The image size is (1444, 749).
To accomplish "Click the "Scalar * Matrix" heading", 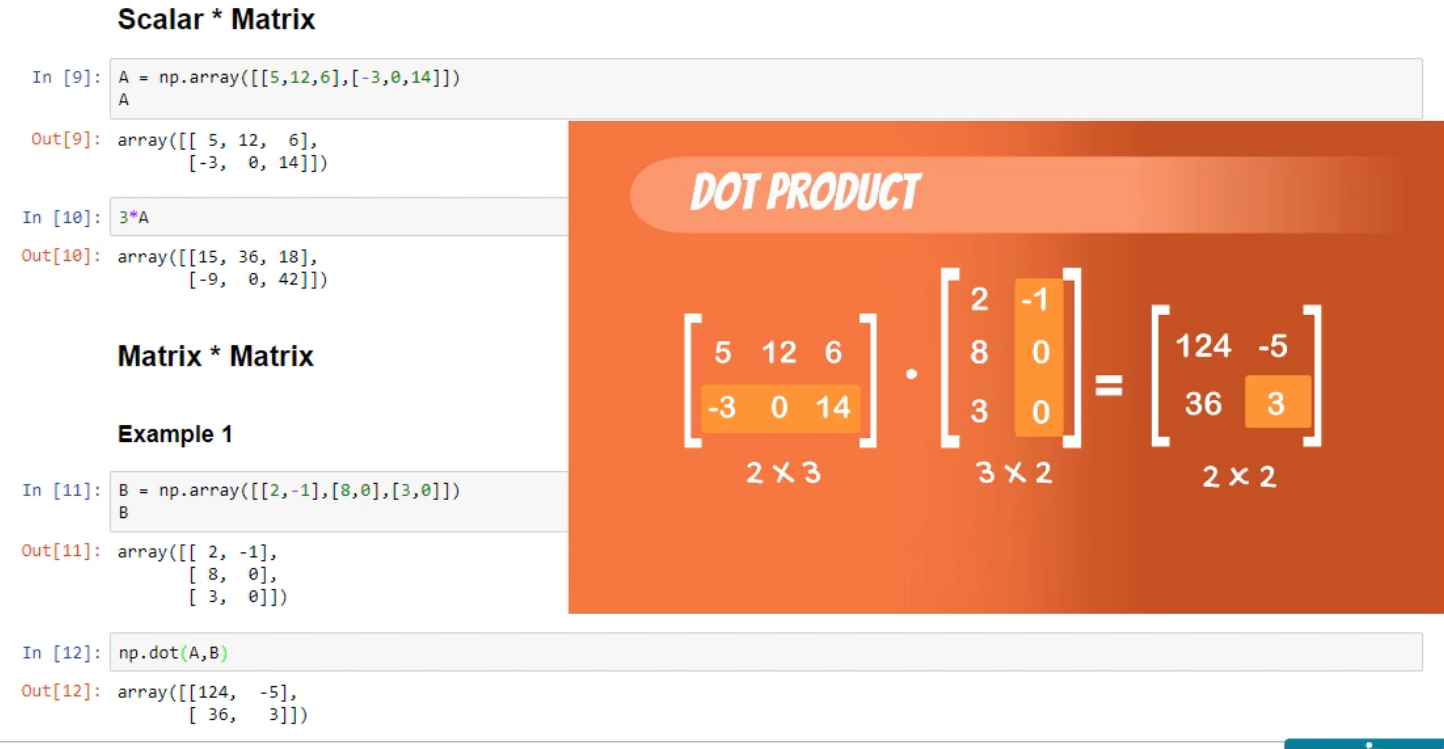I will [x=216, y=19].
